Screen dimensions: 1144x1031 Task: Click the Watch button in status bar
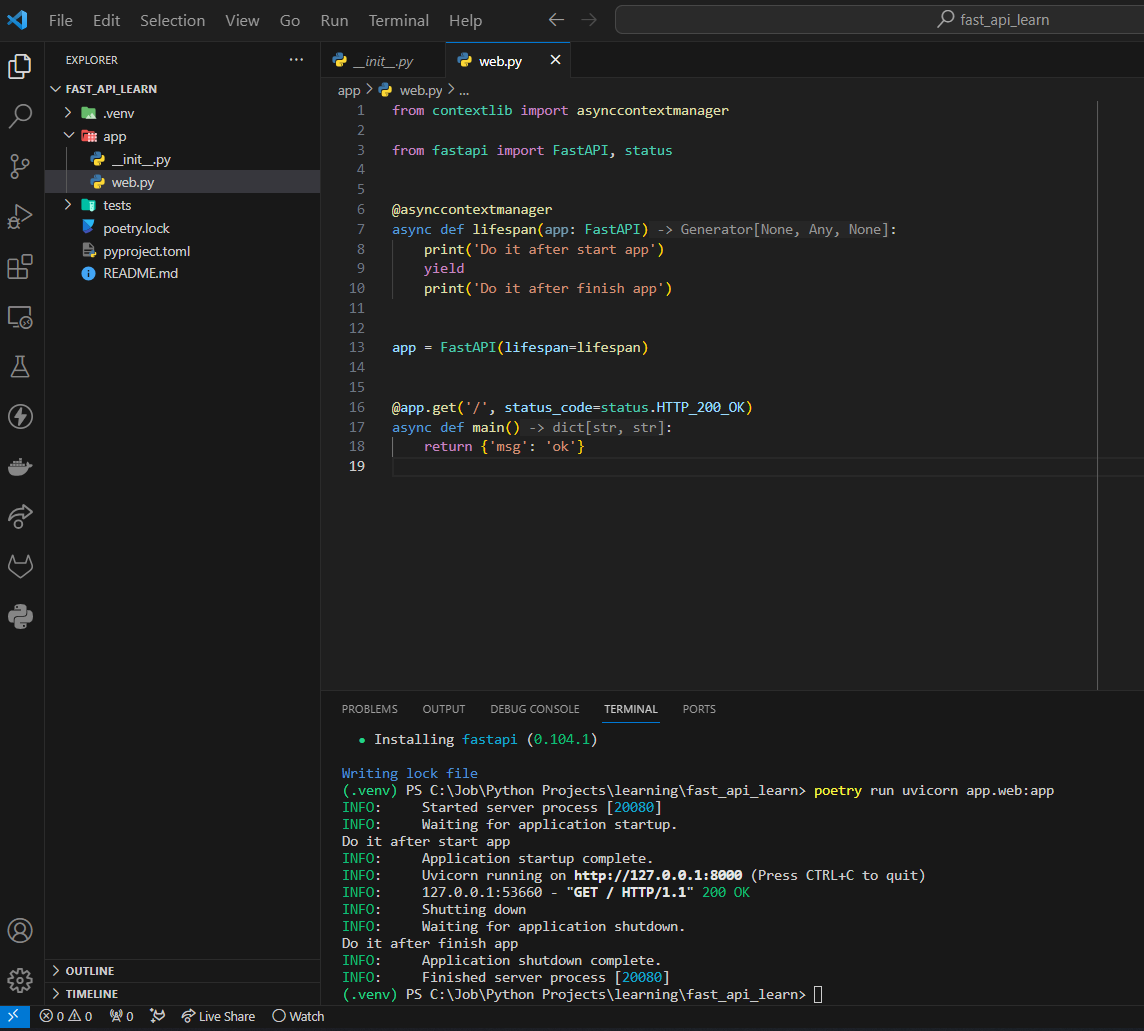tap(298, 1016)
